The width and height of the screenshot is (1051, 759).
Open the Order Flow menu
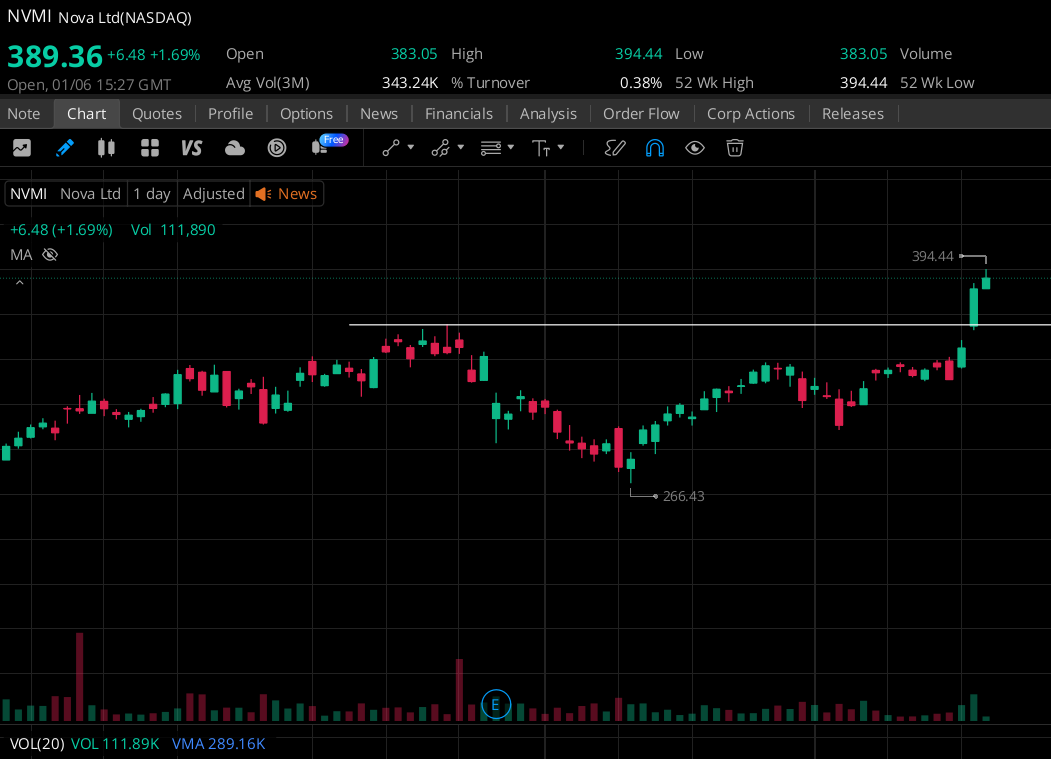[641, 114]
